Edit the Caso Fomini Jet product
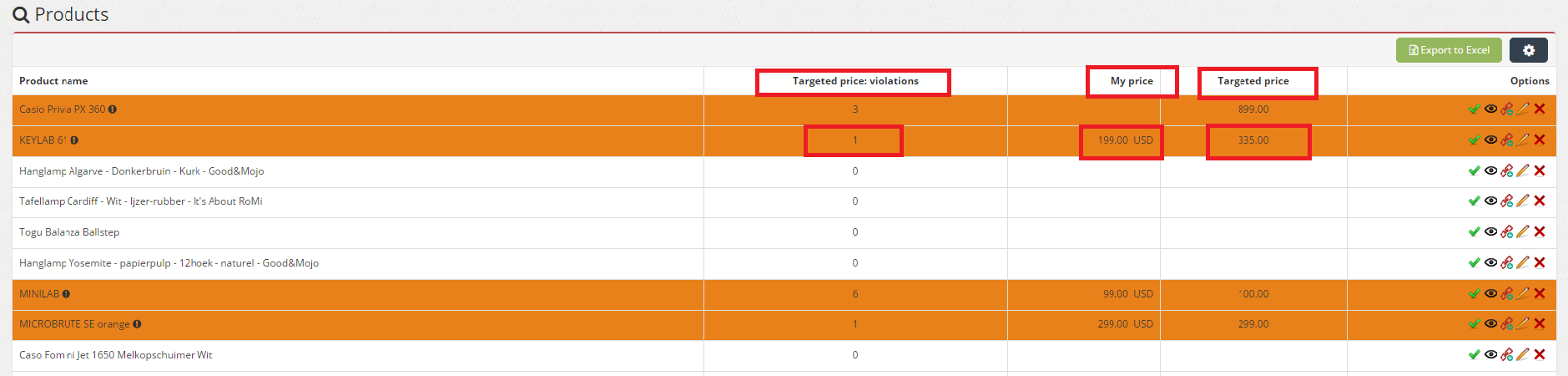Viewport: 1568px width, 376px height. pyautogui.click(x=1523, y=354)
